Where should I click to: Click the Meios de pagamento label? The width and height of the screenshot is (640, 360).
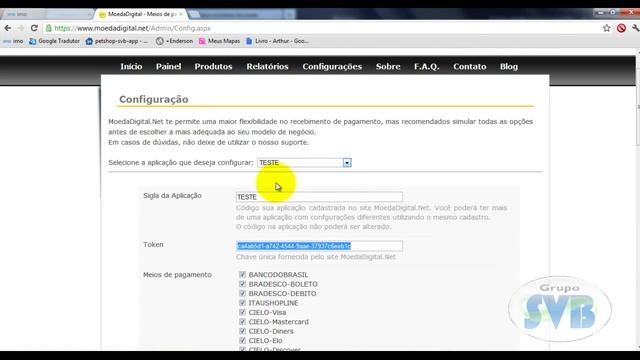pos(177,275)
